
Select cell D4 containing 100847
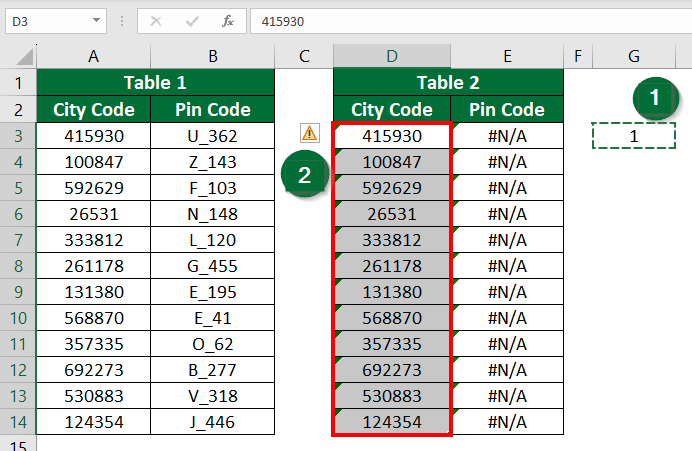(x=392, y=162)
